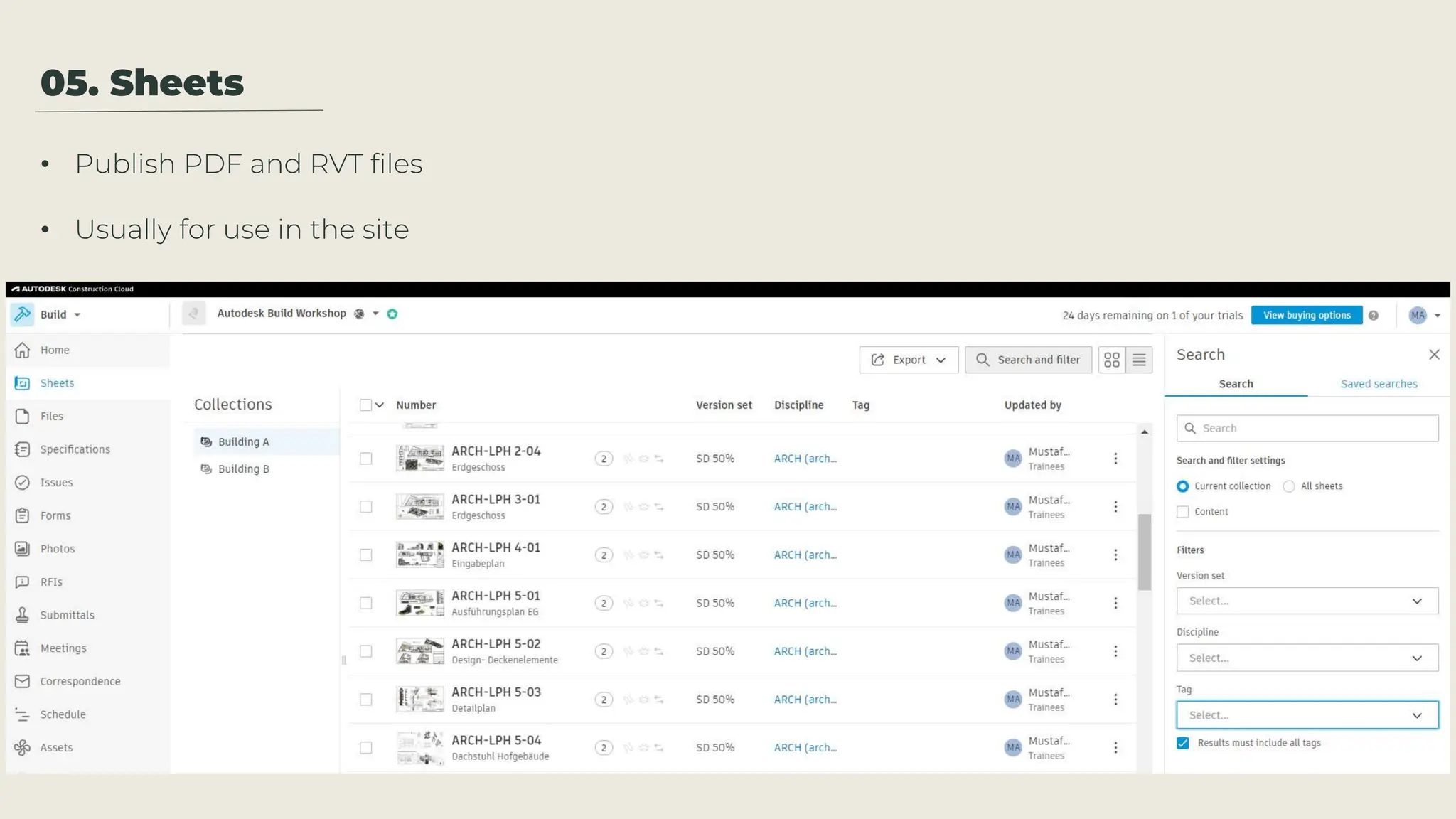Open ARCH discipline link for ARCH-LPH 5-03
This screenshot has width=1456, height=819.
(x=805, y=700)
